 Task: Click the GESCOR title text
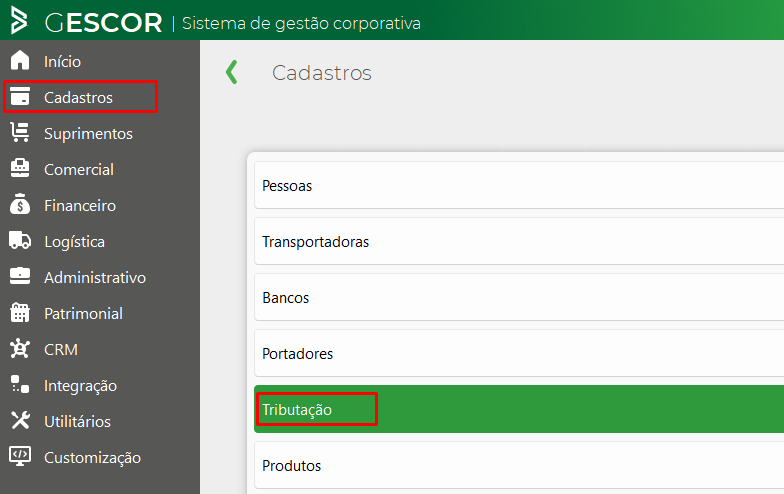point(104,22)
